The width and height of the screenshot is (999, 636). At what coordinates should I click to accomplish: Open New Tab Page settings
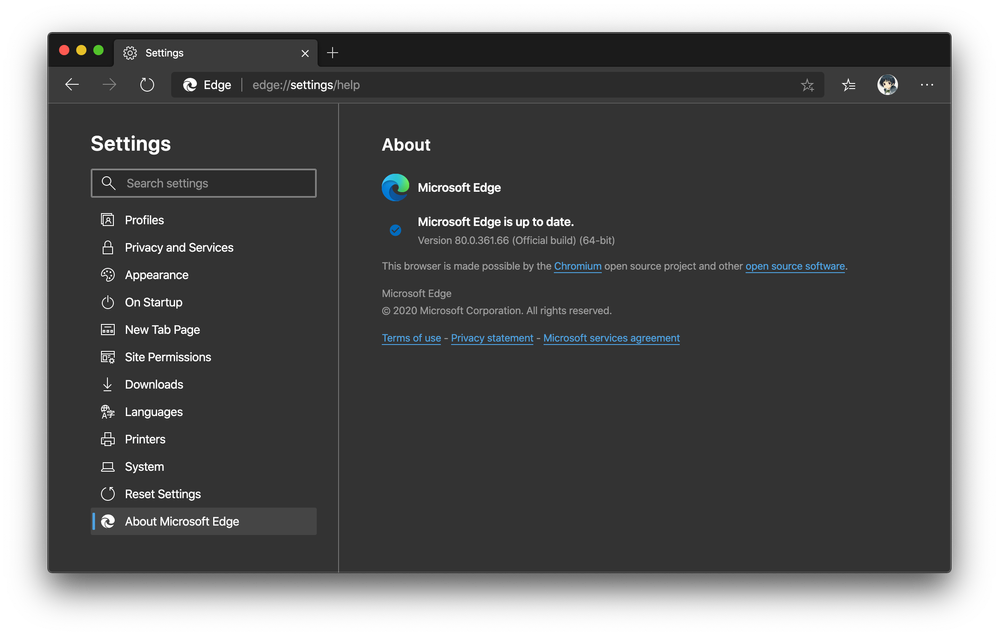click(x=204, y=329)
